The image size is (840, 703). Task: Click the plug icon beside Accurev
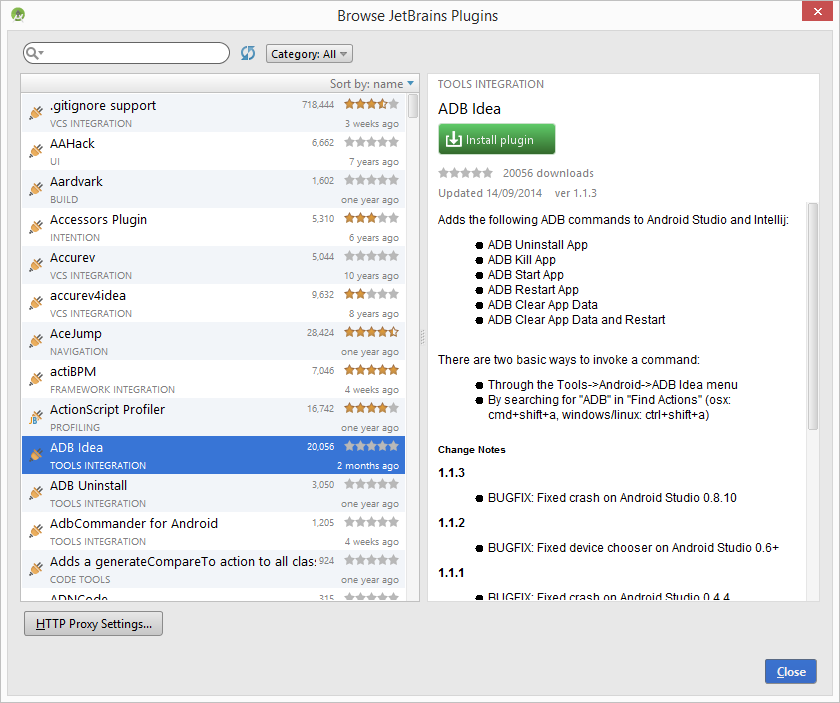tap(36, 265)
